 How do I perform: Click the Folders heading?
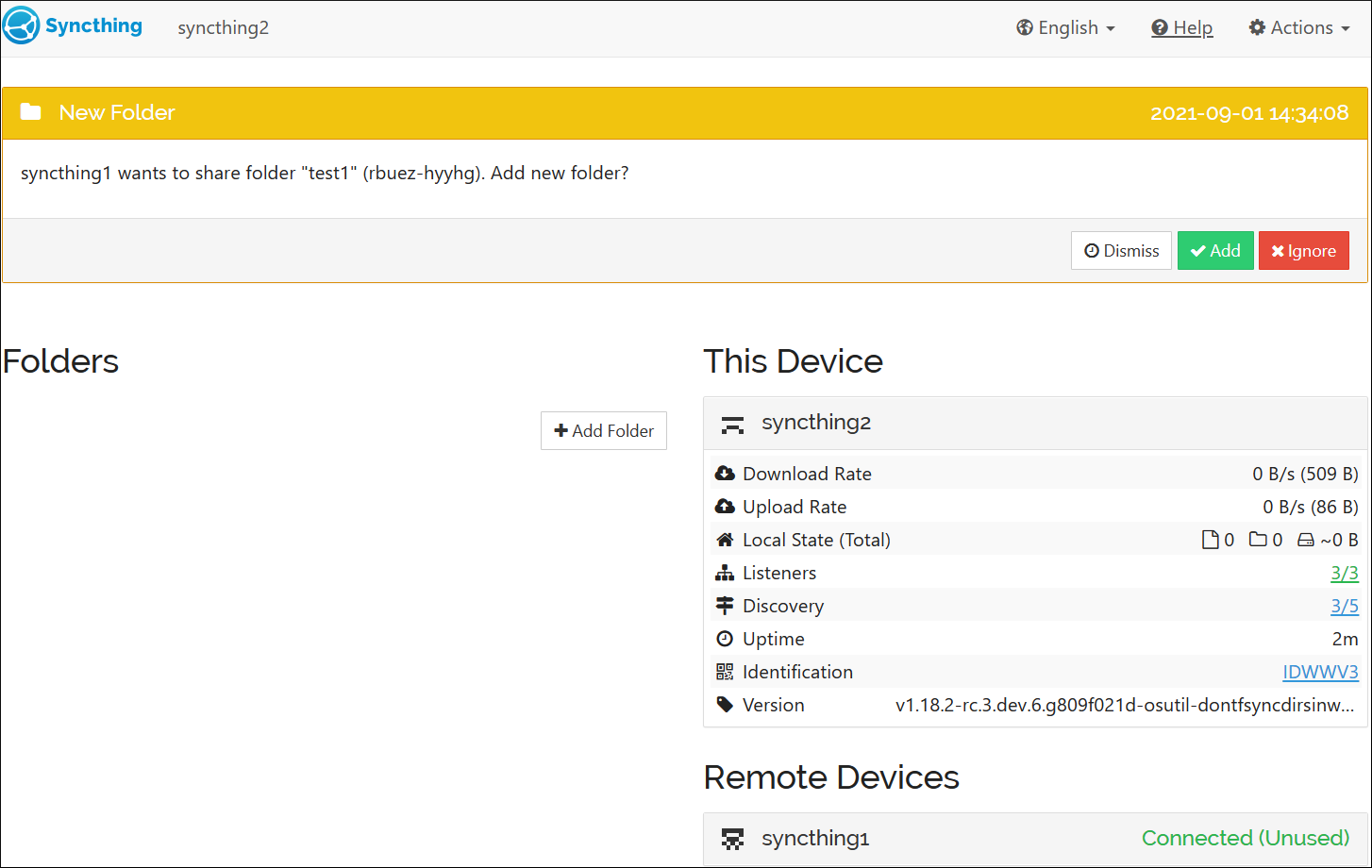[60, 361]
